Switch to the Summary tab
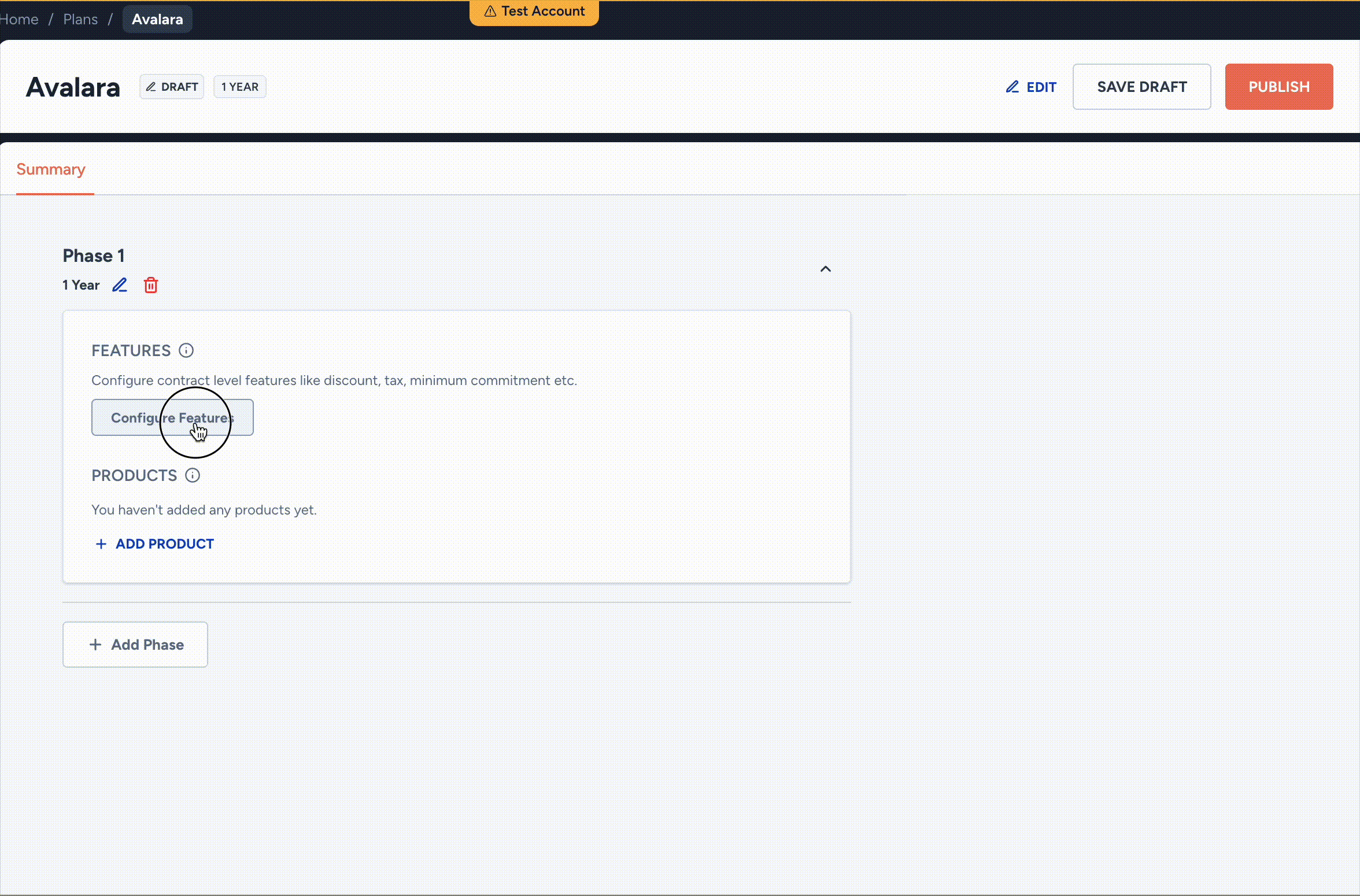 [x=51, y=169]
